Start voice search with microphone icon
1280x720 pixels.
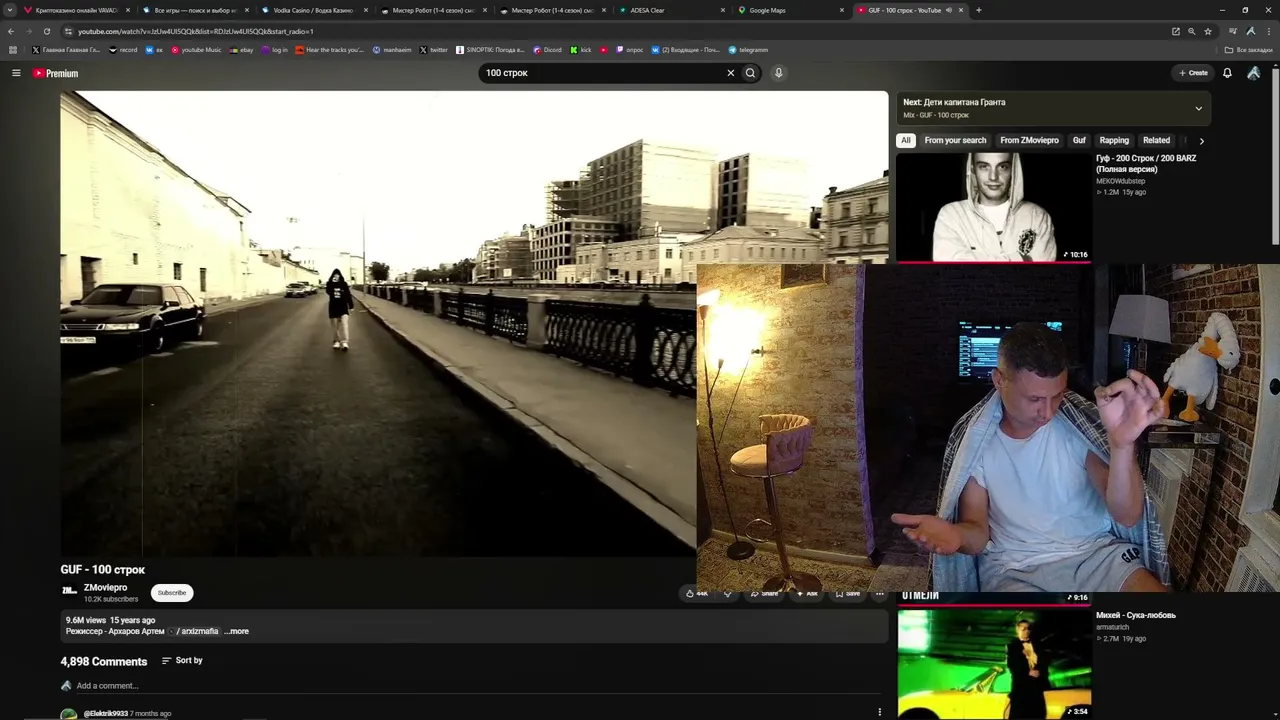click(x=778, y=73)
